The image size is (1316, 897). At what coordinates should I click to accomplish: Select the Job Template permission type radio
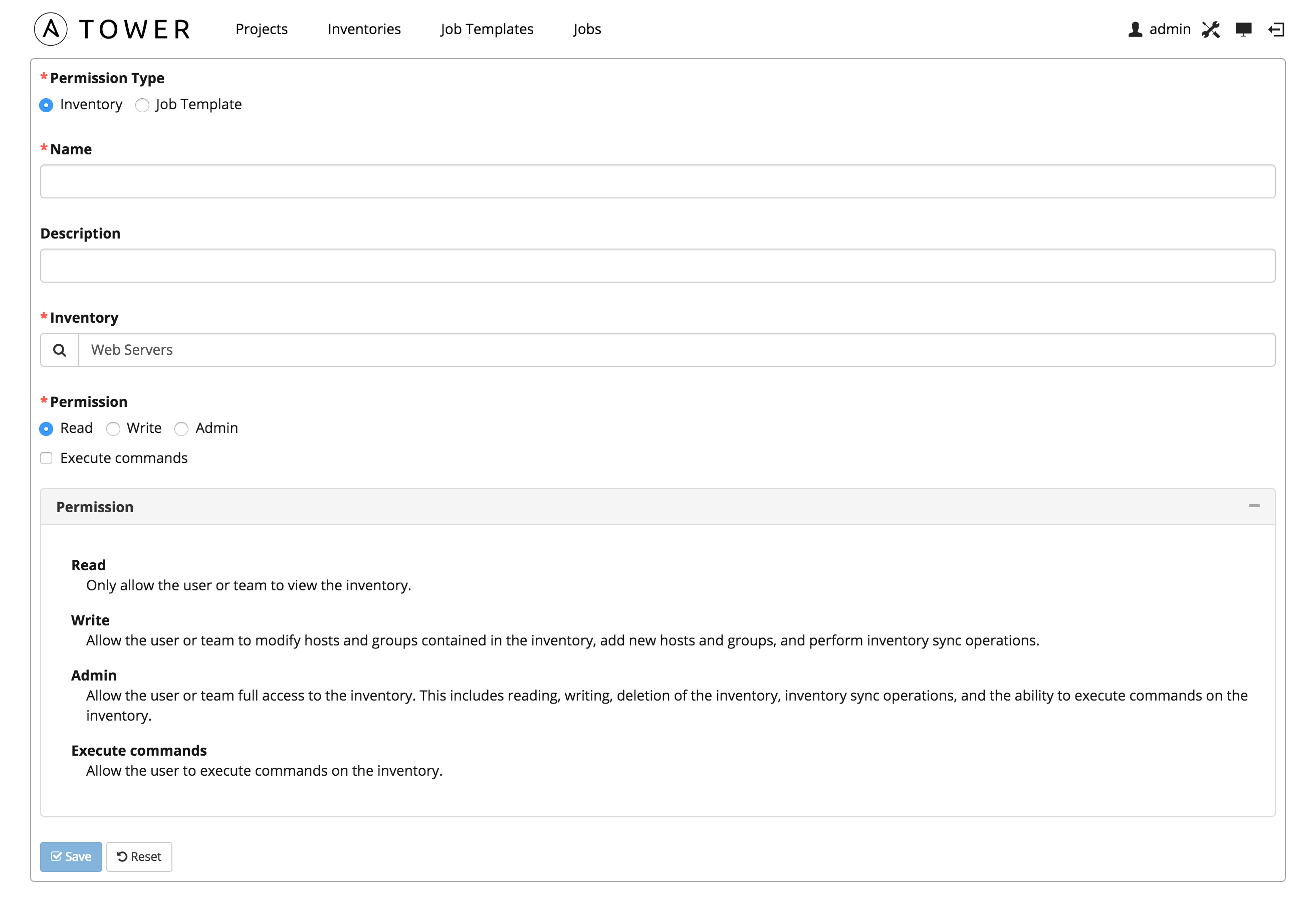142,105
